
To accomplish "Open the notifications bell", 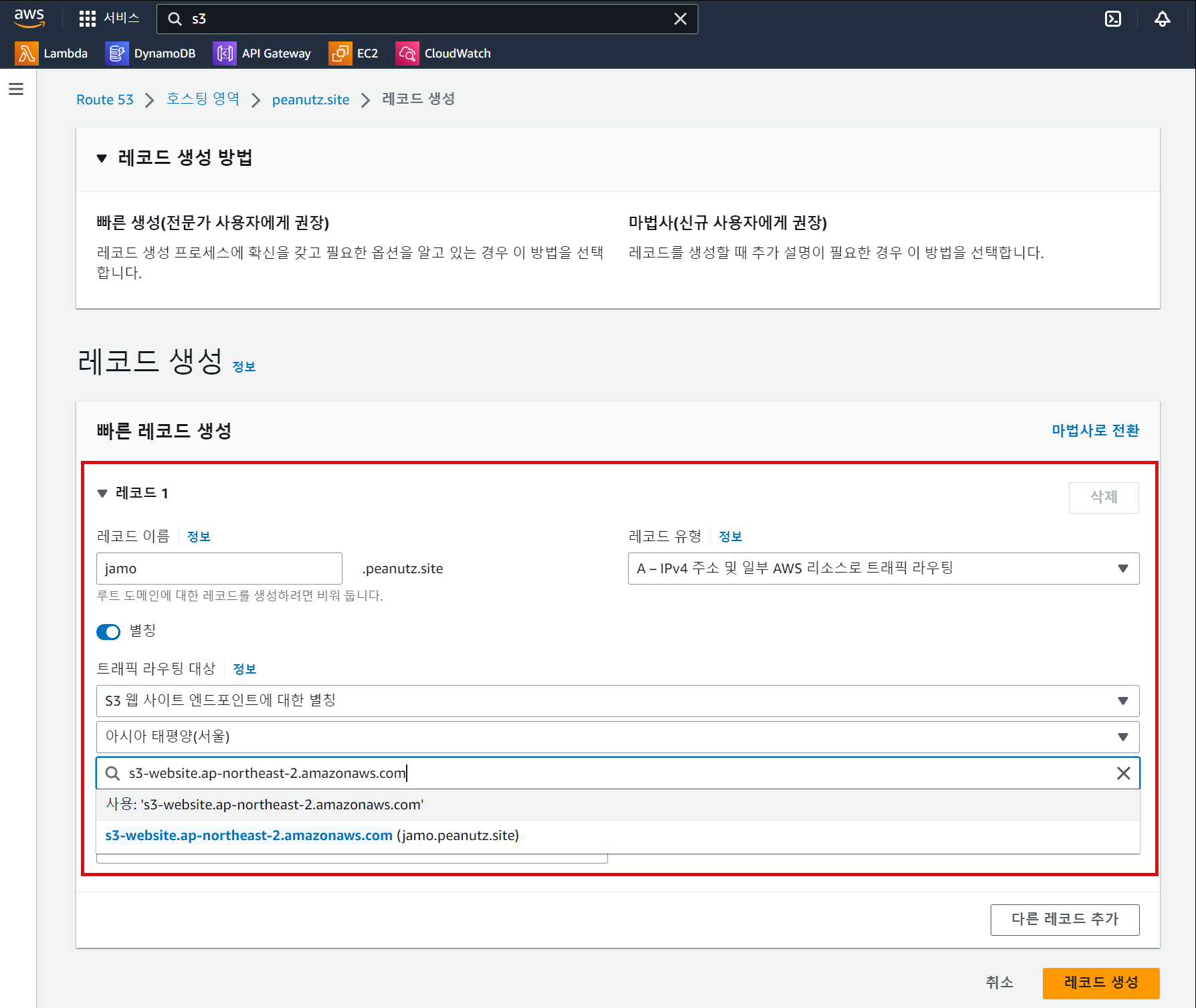I will click(x=1163, y=19).
